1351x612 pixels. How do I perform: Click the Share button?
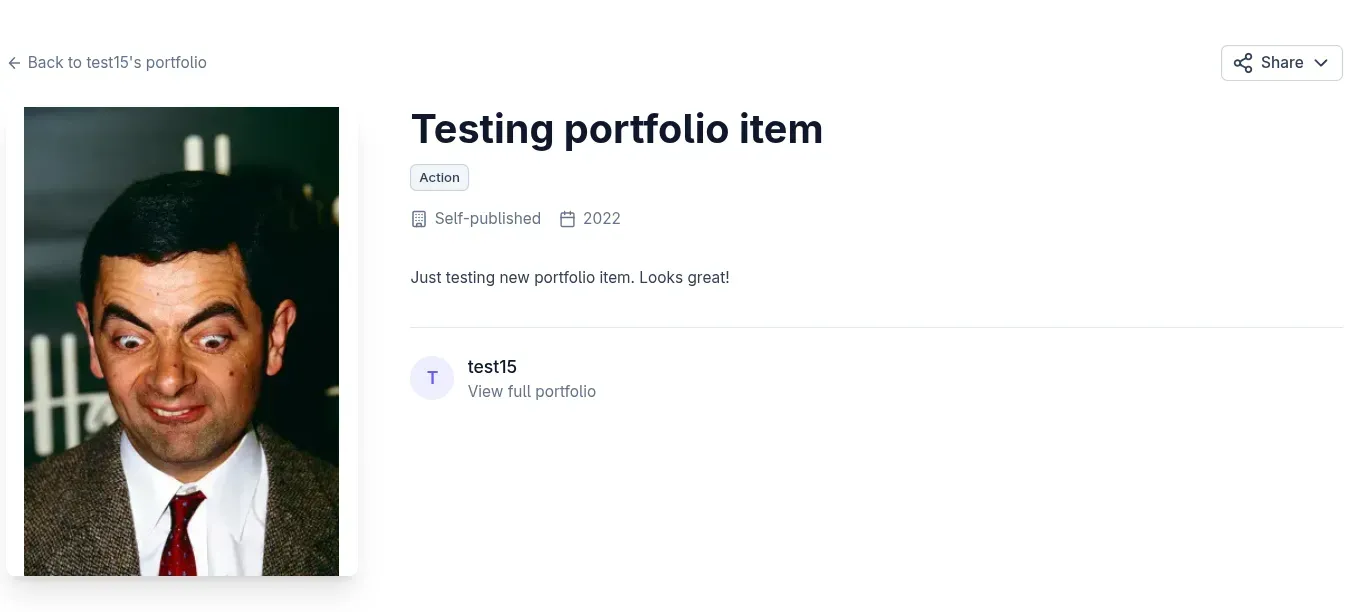(x=1282, y=62)
